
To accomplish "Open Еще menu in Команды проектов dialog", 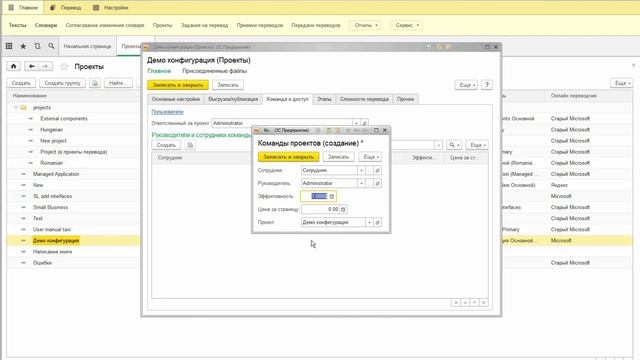I will (x=371, y=157).
